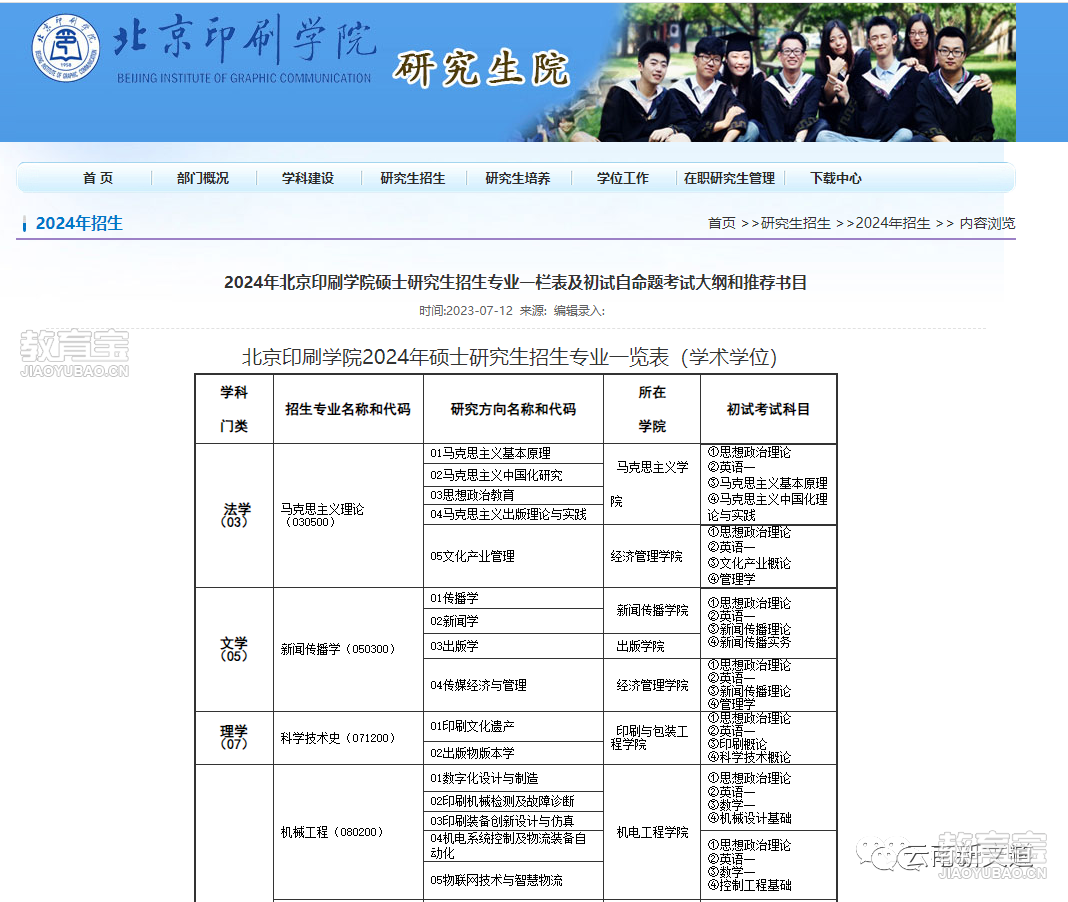
Task: Click row 04马克思主义出版理论与实践
Action: click(513, 514)
